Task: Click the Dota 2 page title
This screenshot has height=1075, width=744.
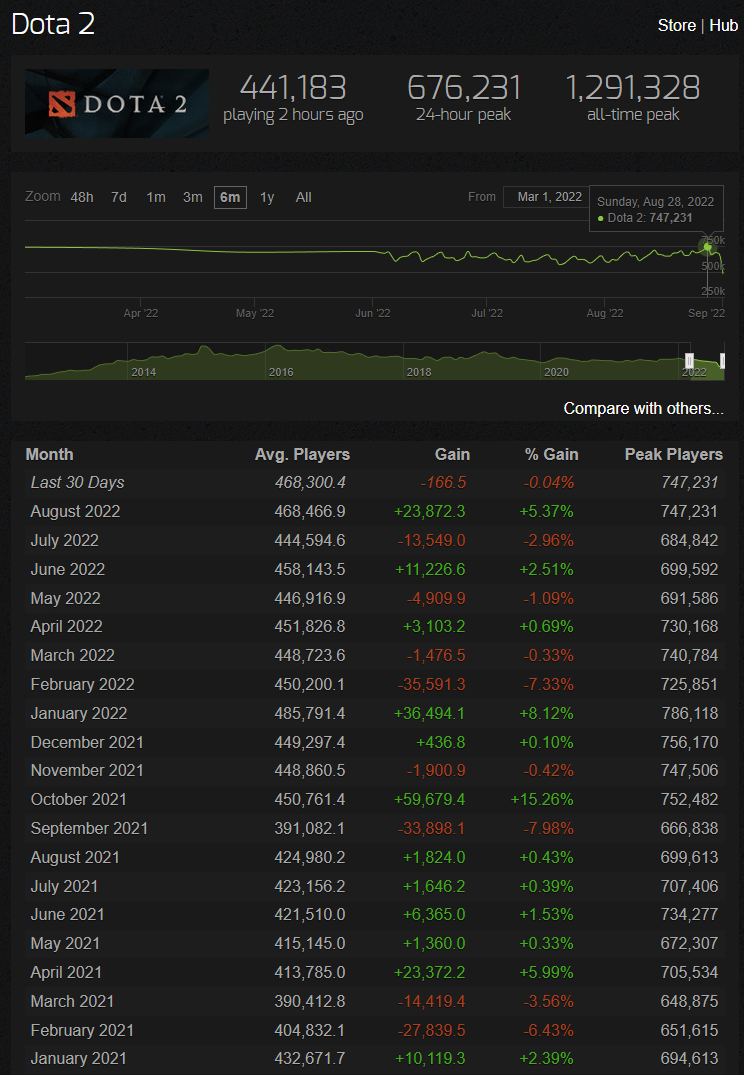Action: (53, 25)
